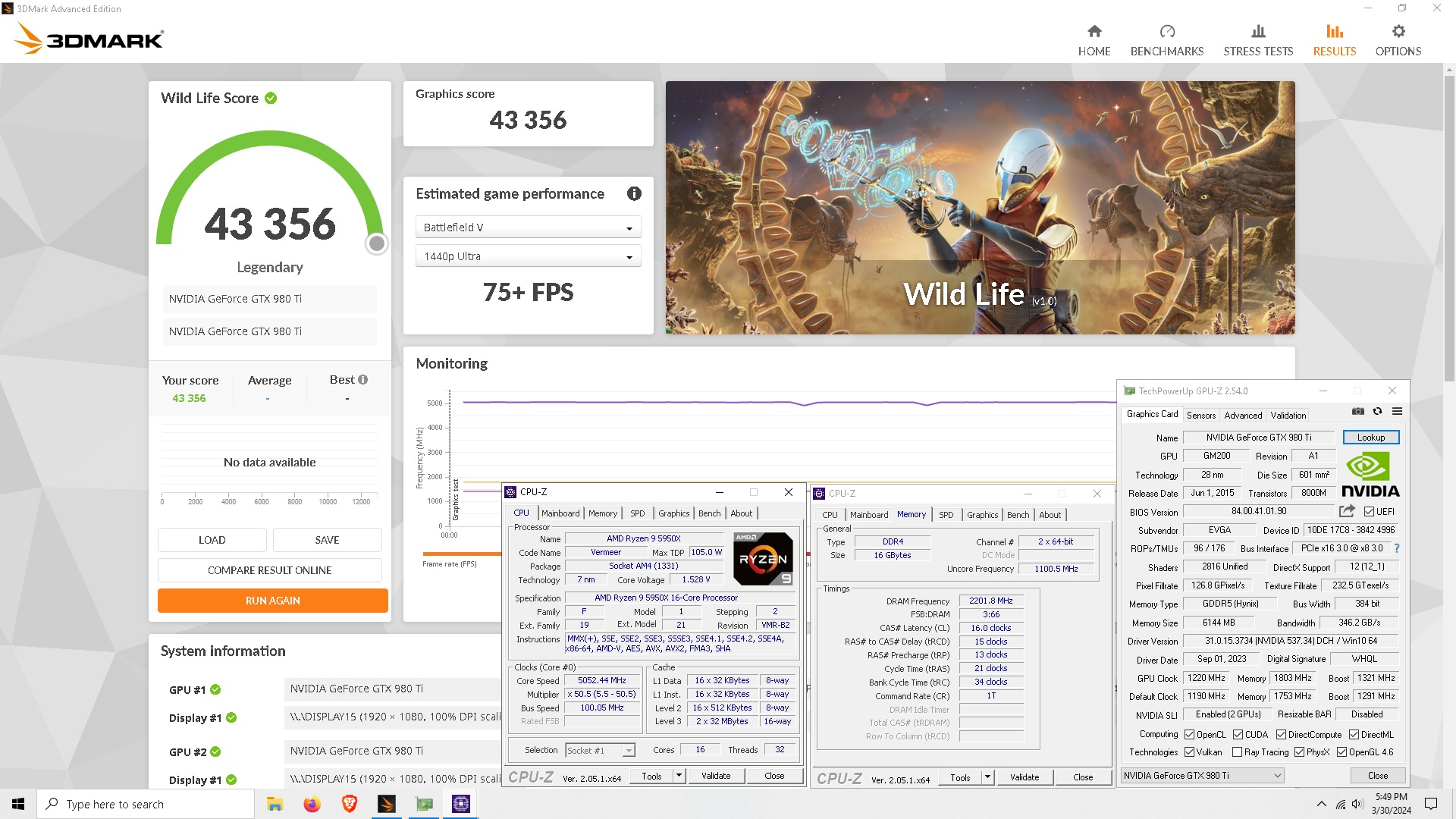
Task: Toggle the Ray Tracing checkbox
Action: pyautogui.click(x=1237, y=752)
